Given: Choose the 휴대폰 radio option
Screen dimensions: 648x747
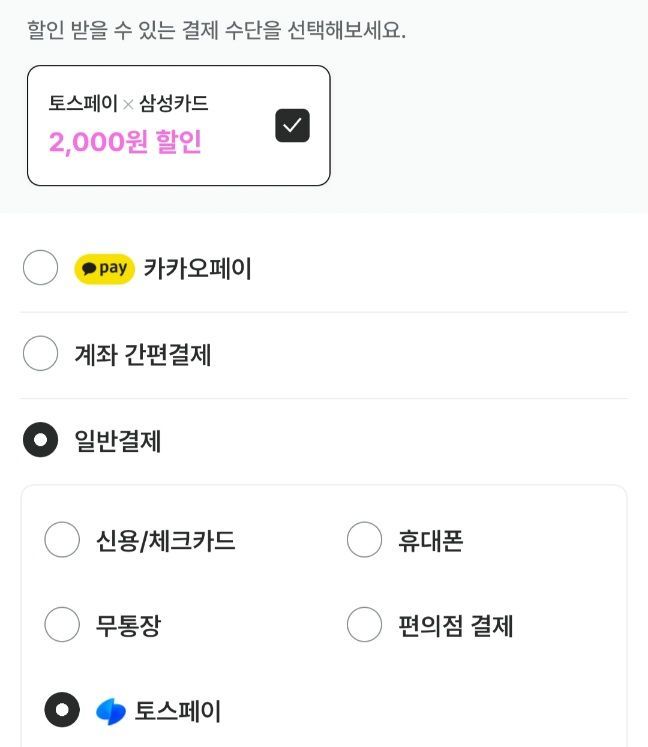Looking at the screenshot, I should click(364, 540).
